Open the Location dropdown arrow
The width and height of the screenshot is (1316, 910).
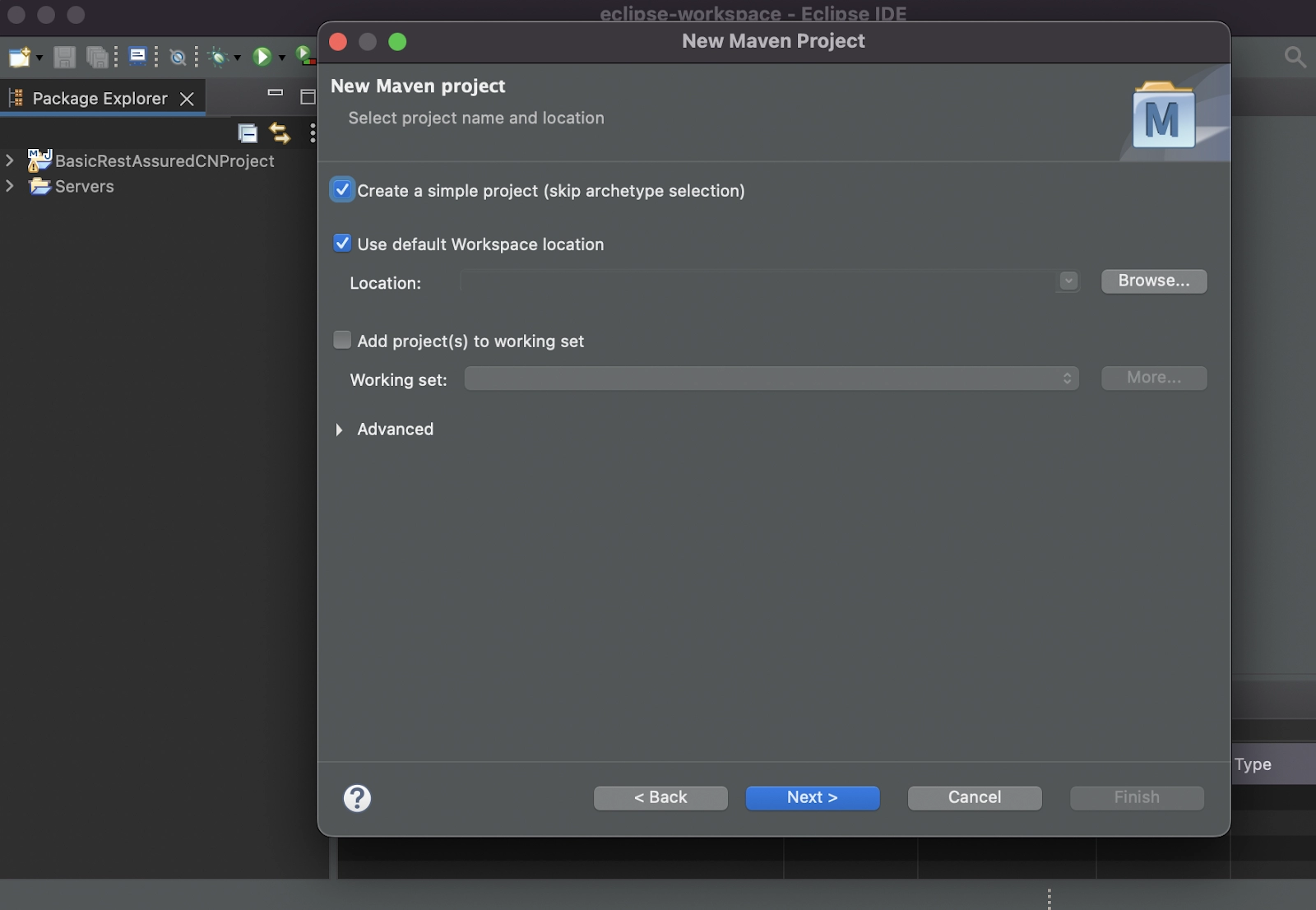1068,281
